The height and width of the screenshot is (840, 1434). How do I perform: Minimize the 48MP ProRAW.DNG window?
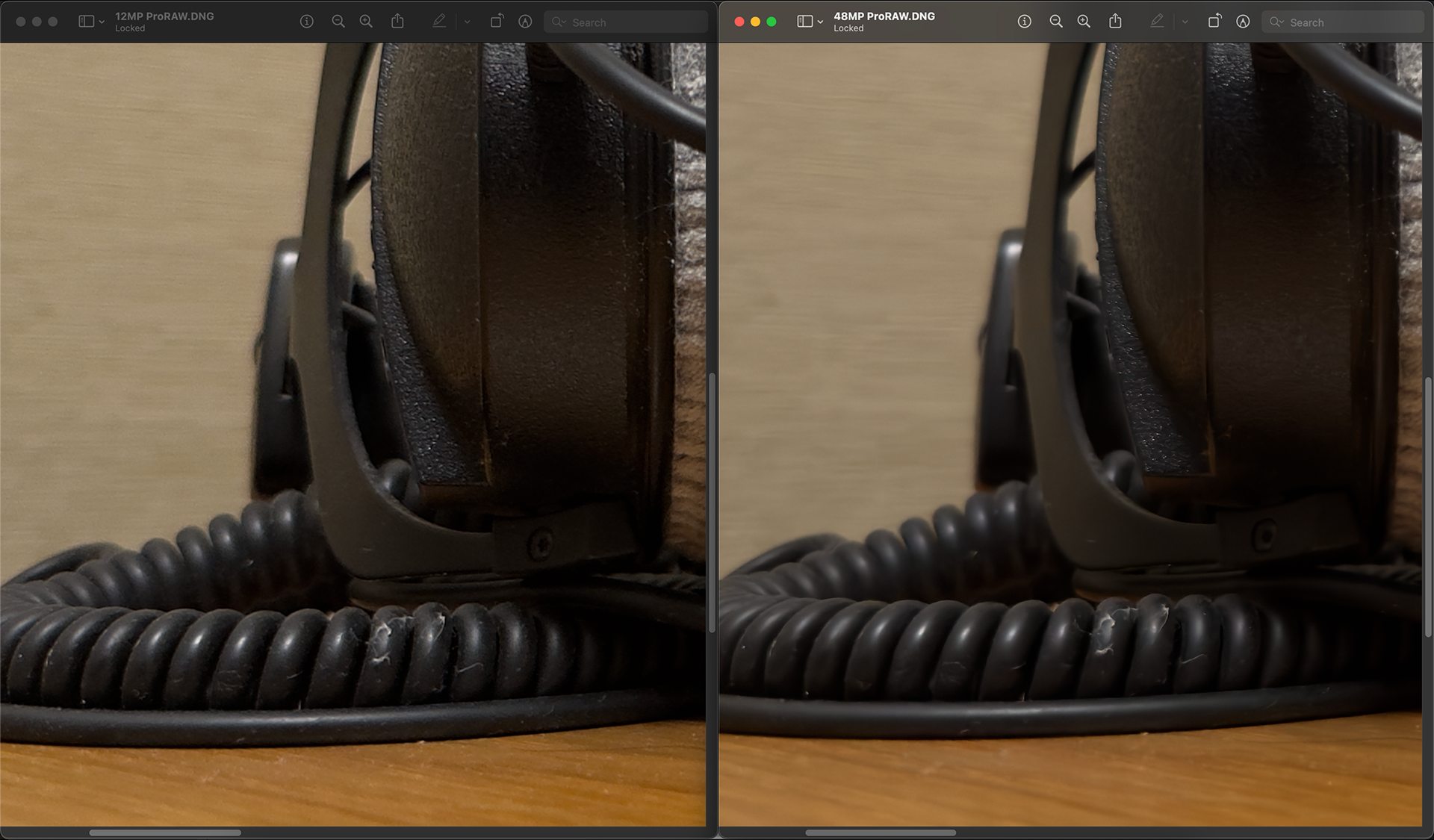tap(755, 22)
